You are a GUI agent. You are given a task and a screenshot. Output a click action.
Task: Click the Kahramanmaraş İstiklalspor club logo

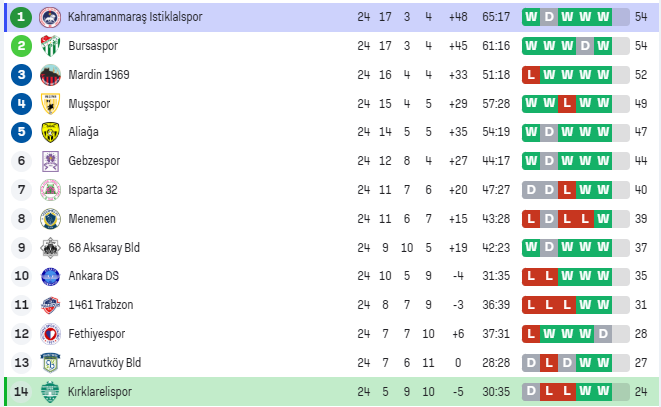(x=50, y=17)
